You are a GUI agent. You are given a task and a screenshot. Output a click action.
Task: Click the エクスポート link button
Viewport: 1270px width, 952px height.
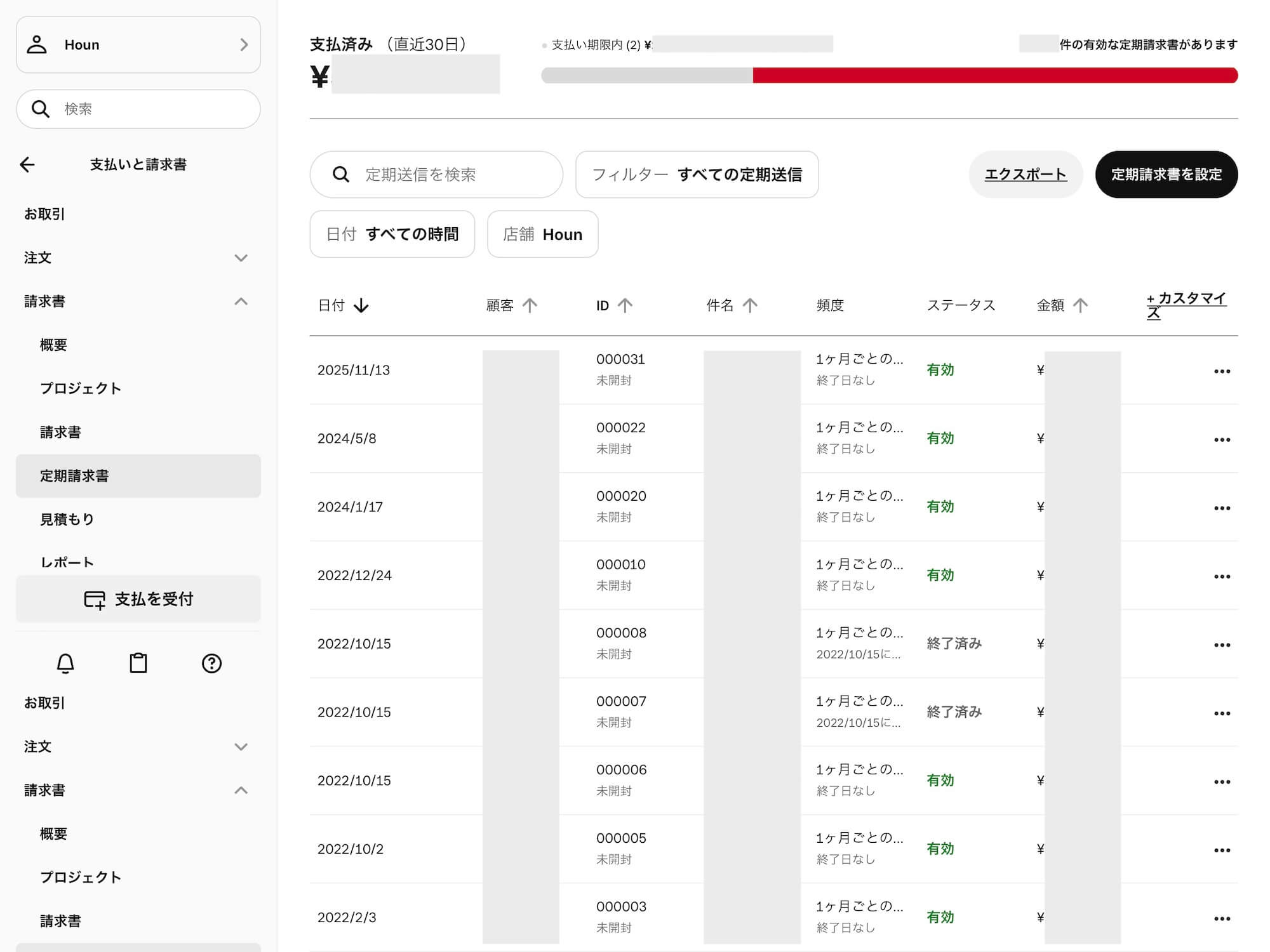click(1025, 175)
